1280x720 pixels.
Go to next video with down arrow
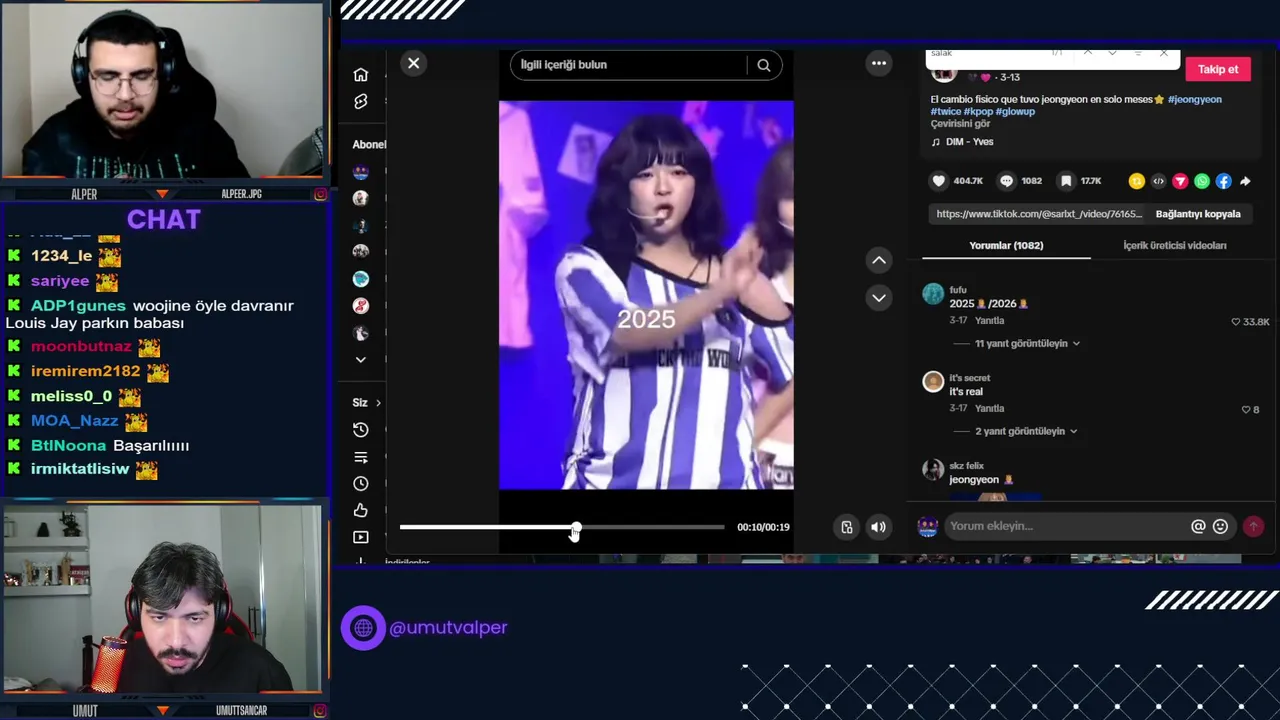879,298
